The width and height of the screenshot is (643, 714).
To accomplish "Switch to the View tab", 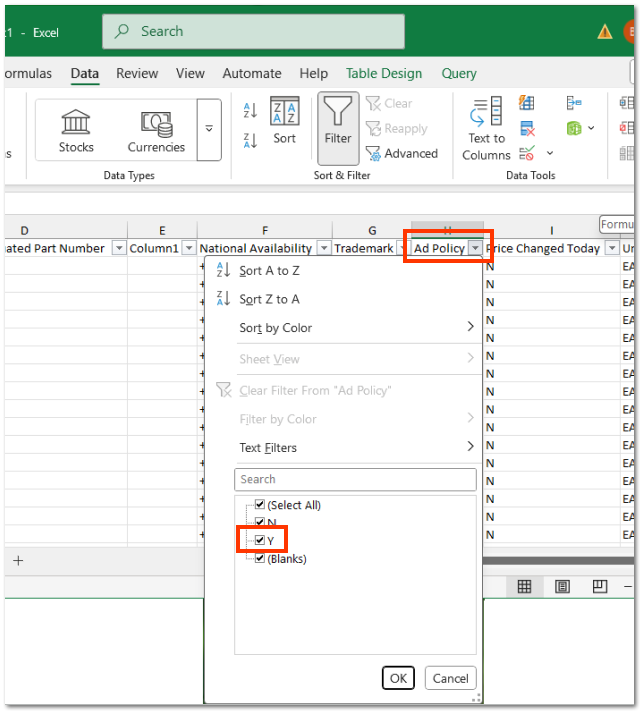I will (190, 73).
